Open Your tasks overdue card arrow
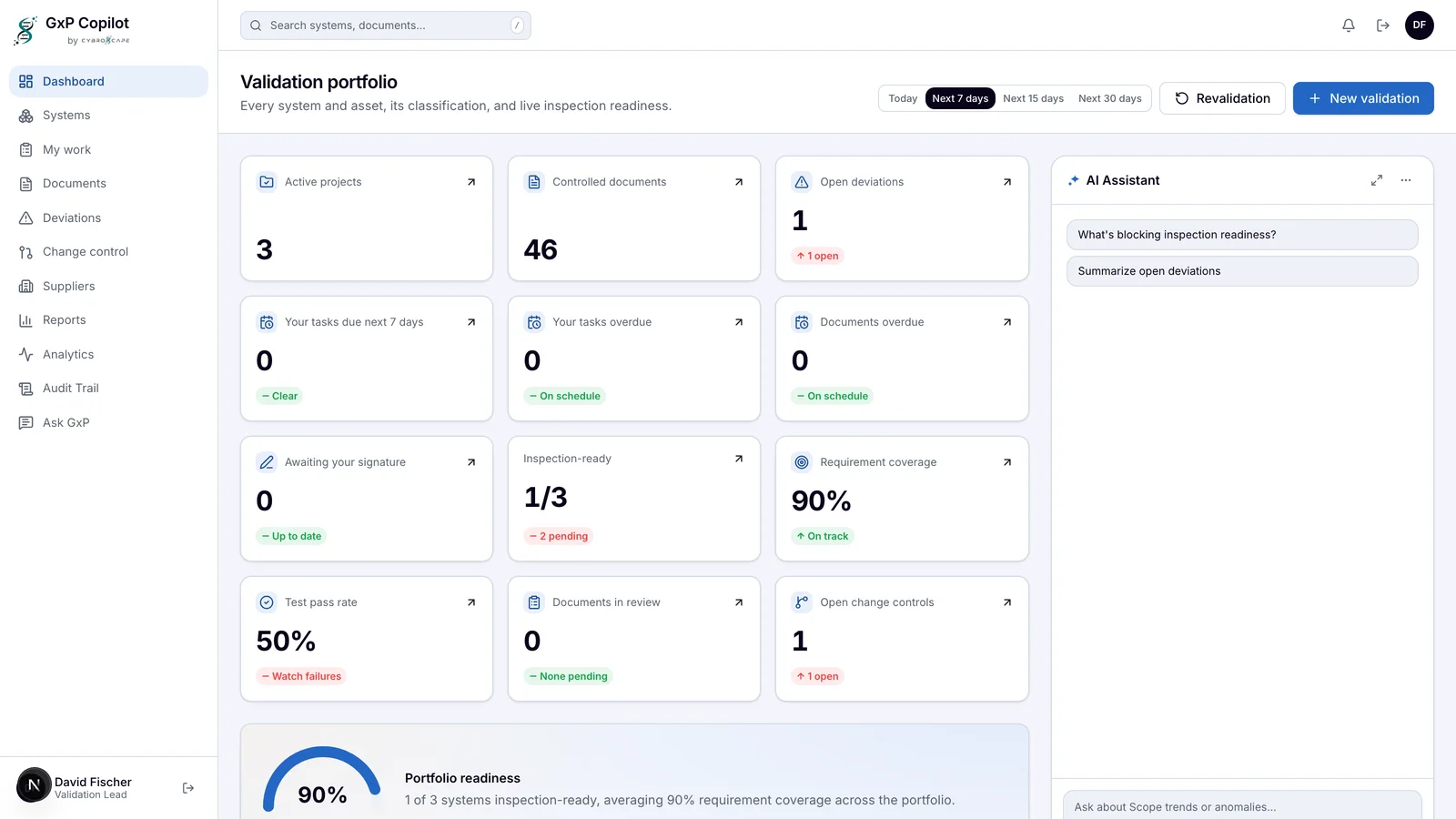 click(739, 322)
